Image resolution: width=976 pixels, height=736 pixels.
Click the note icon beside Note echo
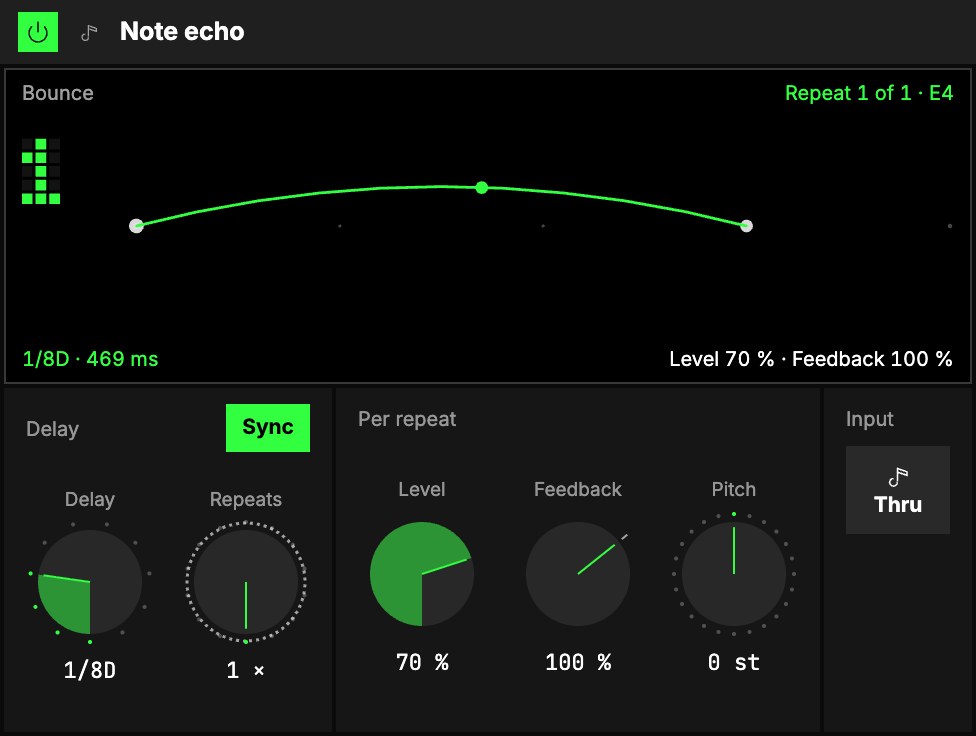[90, 32]
